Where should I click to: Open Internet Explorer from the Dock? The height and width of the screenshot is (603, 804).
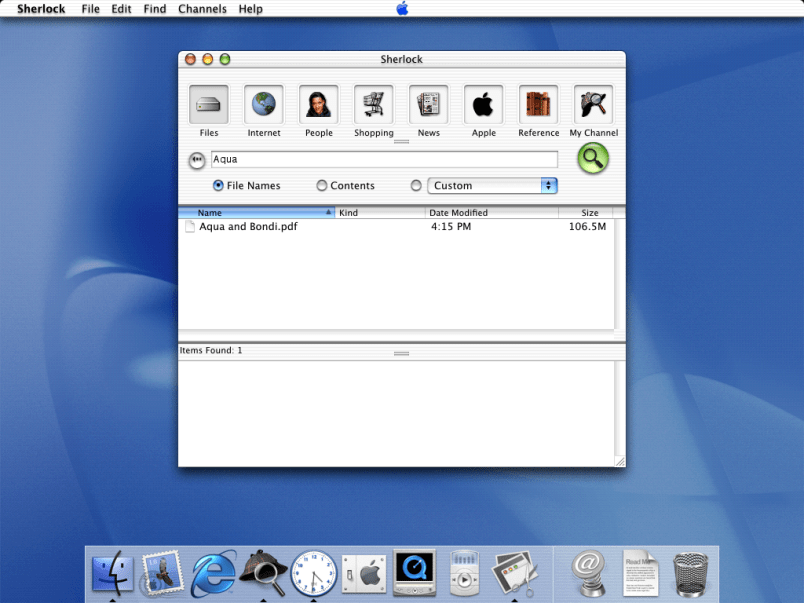[x=214, y=572]
